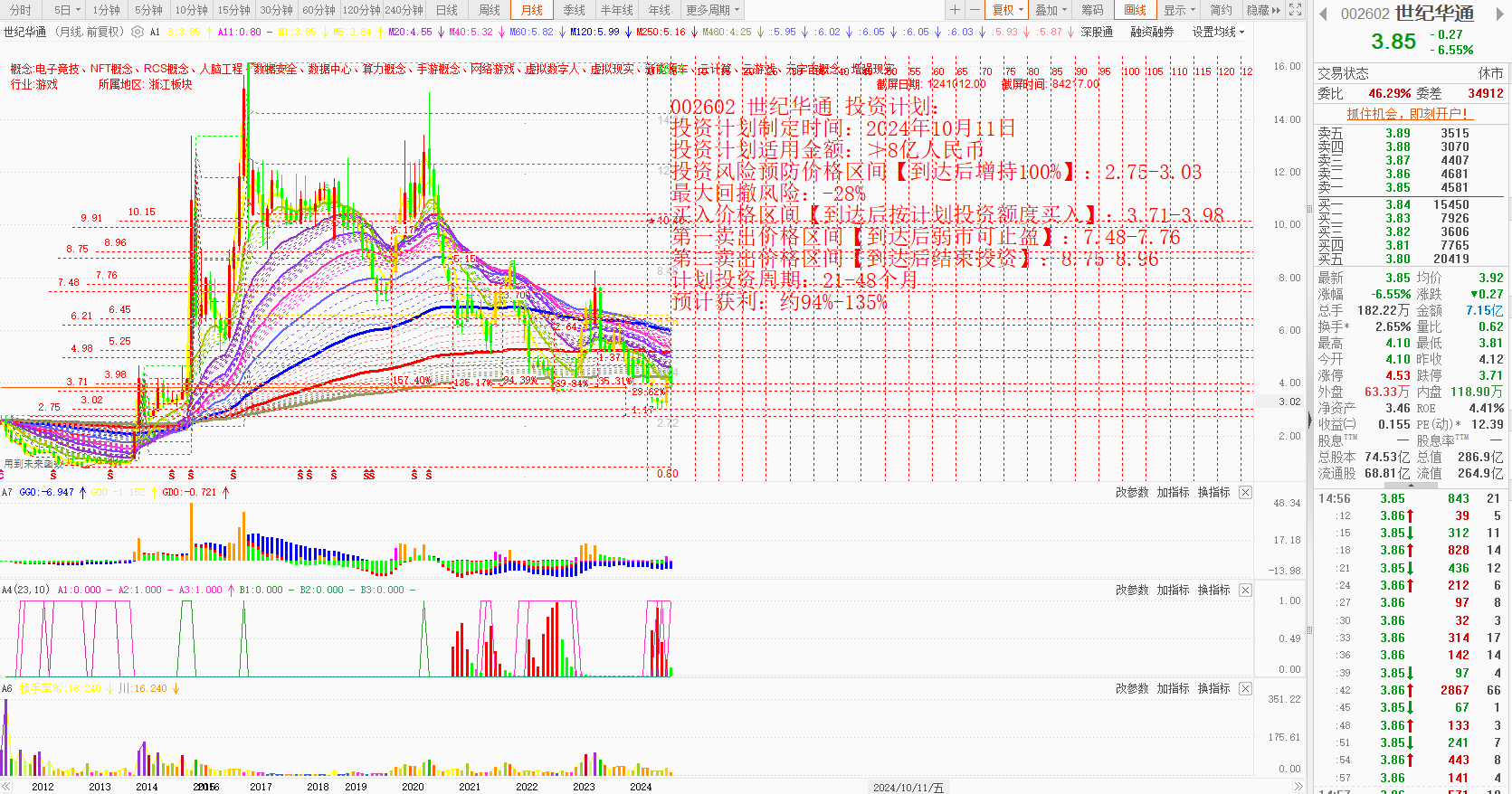
Task: Open indicator settings gear next to 前复权
Action: click(138, 32)
